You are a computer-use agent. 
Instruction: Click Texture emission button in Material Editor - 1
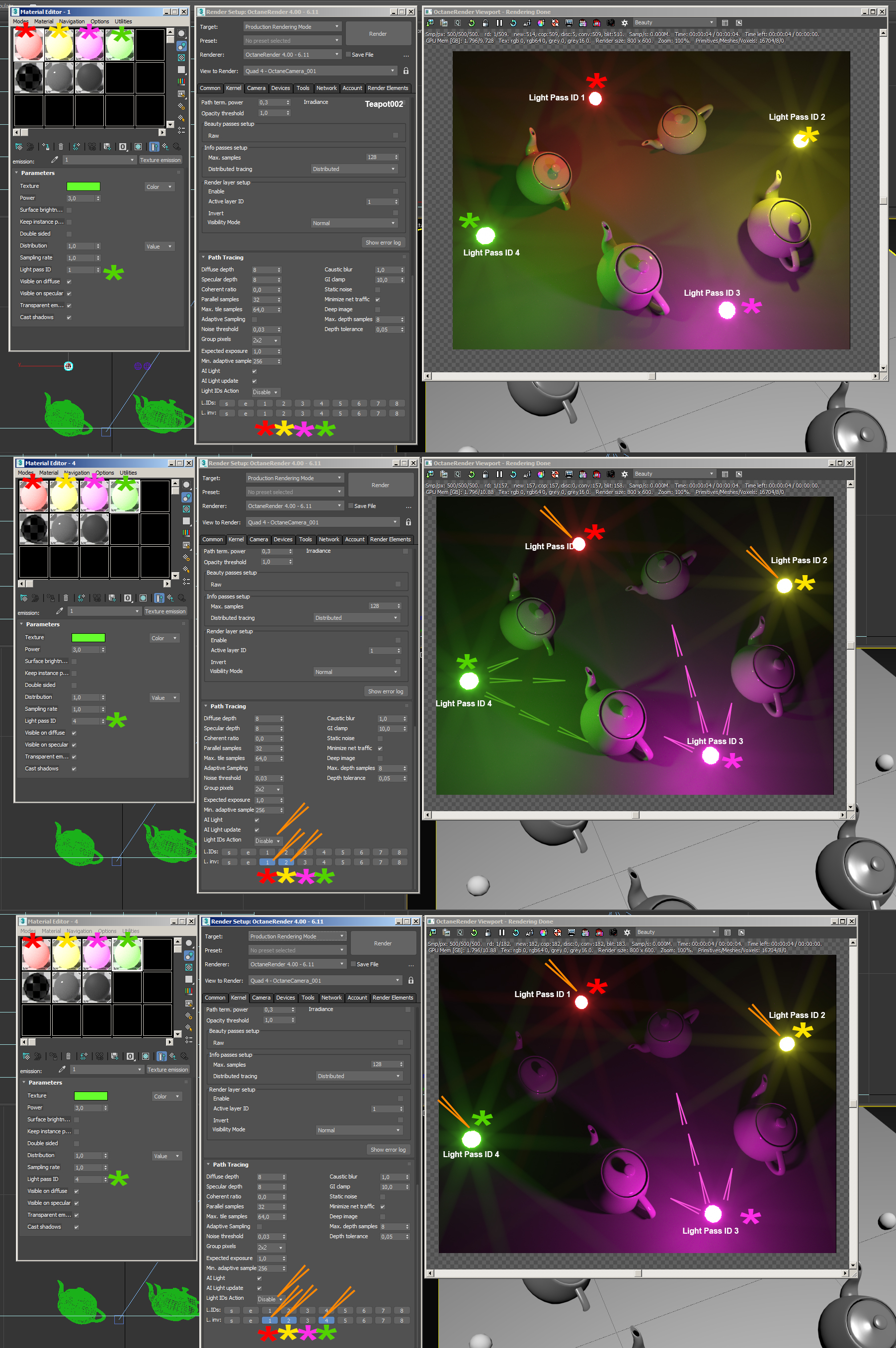coord(160,160)
